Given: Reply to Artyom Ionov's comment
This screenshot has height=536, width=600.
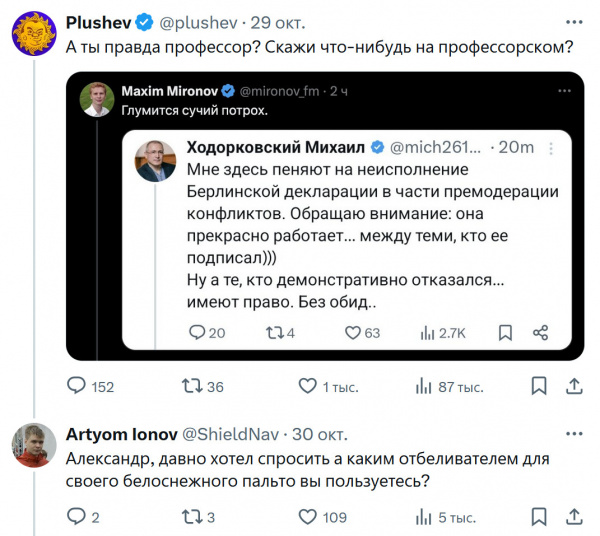Looking at the screenshot, I should click(76, 517).
